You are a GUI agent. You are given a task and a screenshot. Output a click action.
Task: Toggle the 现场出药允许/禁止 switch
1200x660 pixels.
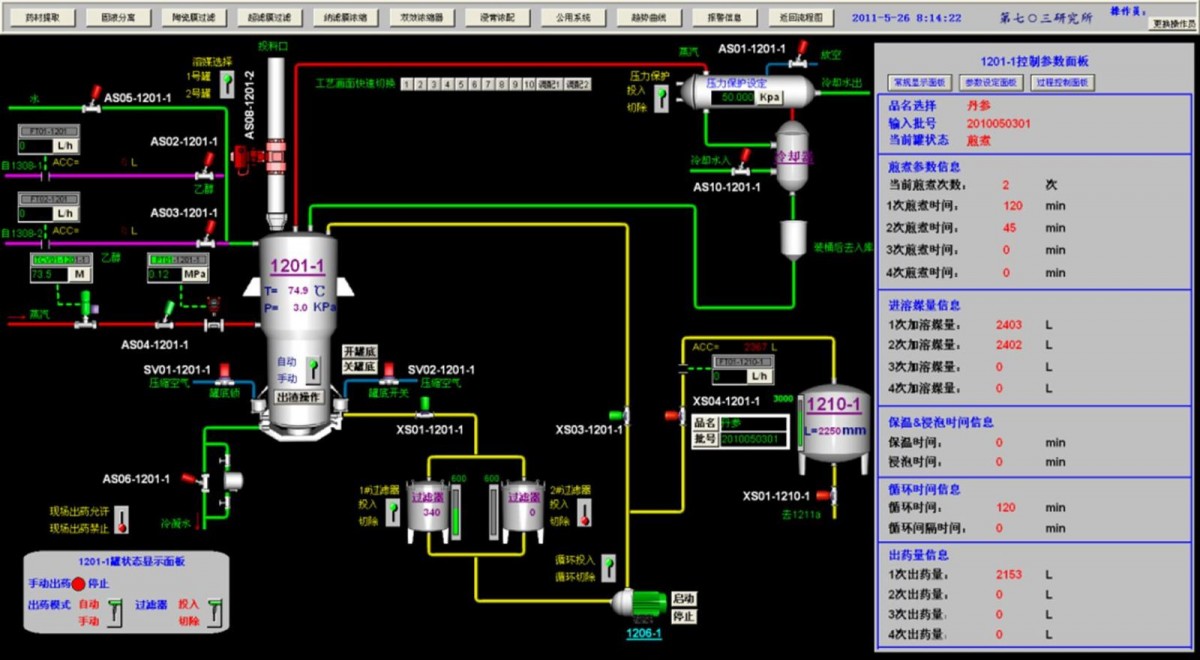pos(123,519)
